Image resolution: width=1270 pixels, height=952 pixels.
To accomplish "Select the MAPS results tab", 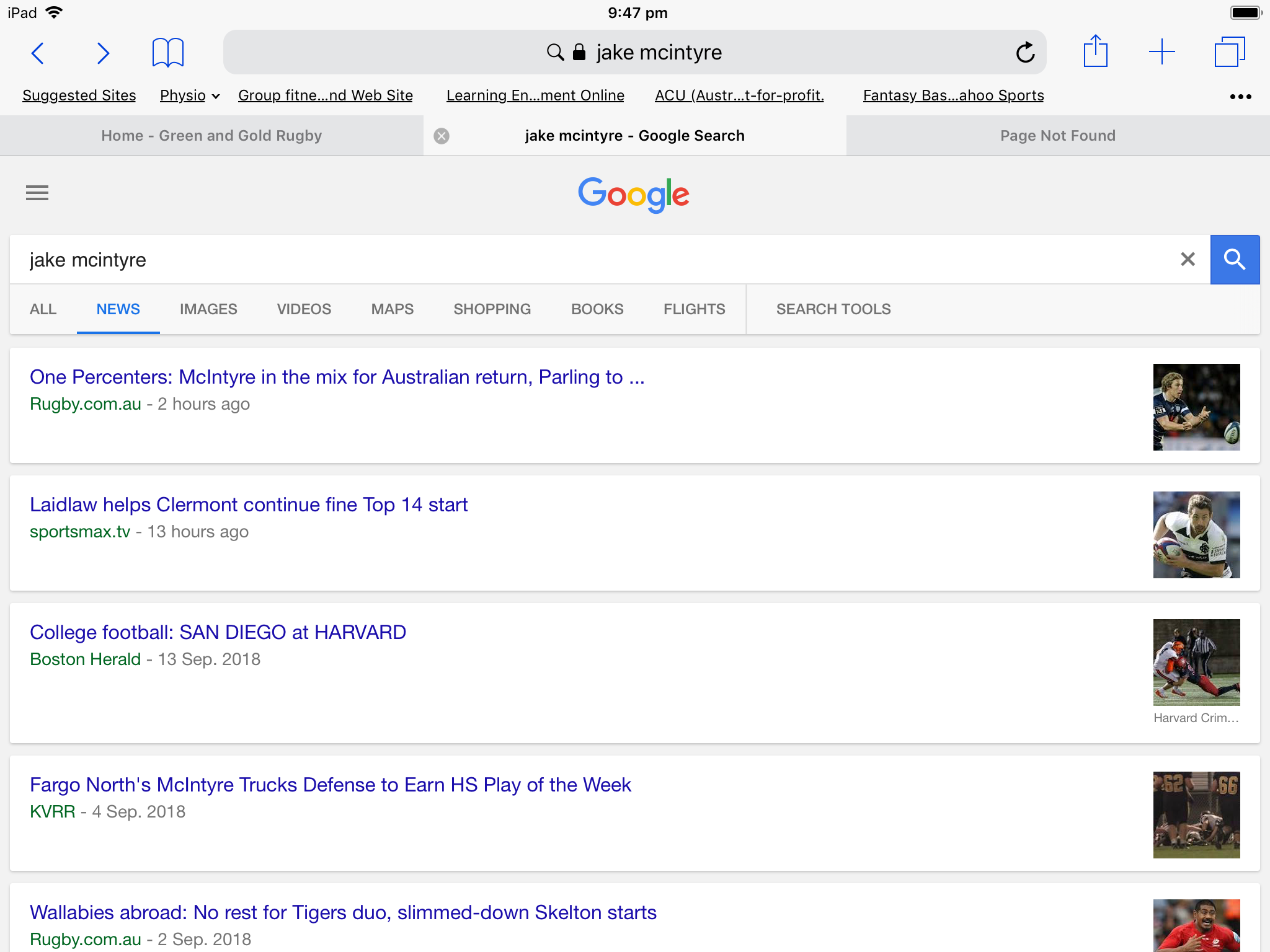I will [392, 309].
